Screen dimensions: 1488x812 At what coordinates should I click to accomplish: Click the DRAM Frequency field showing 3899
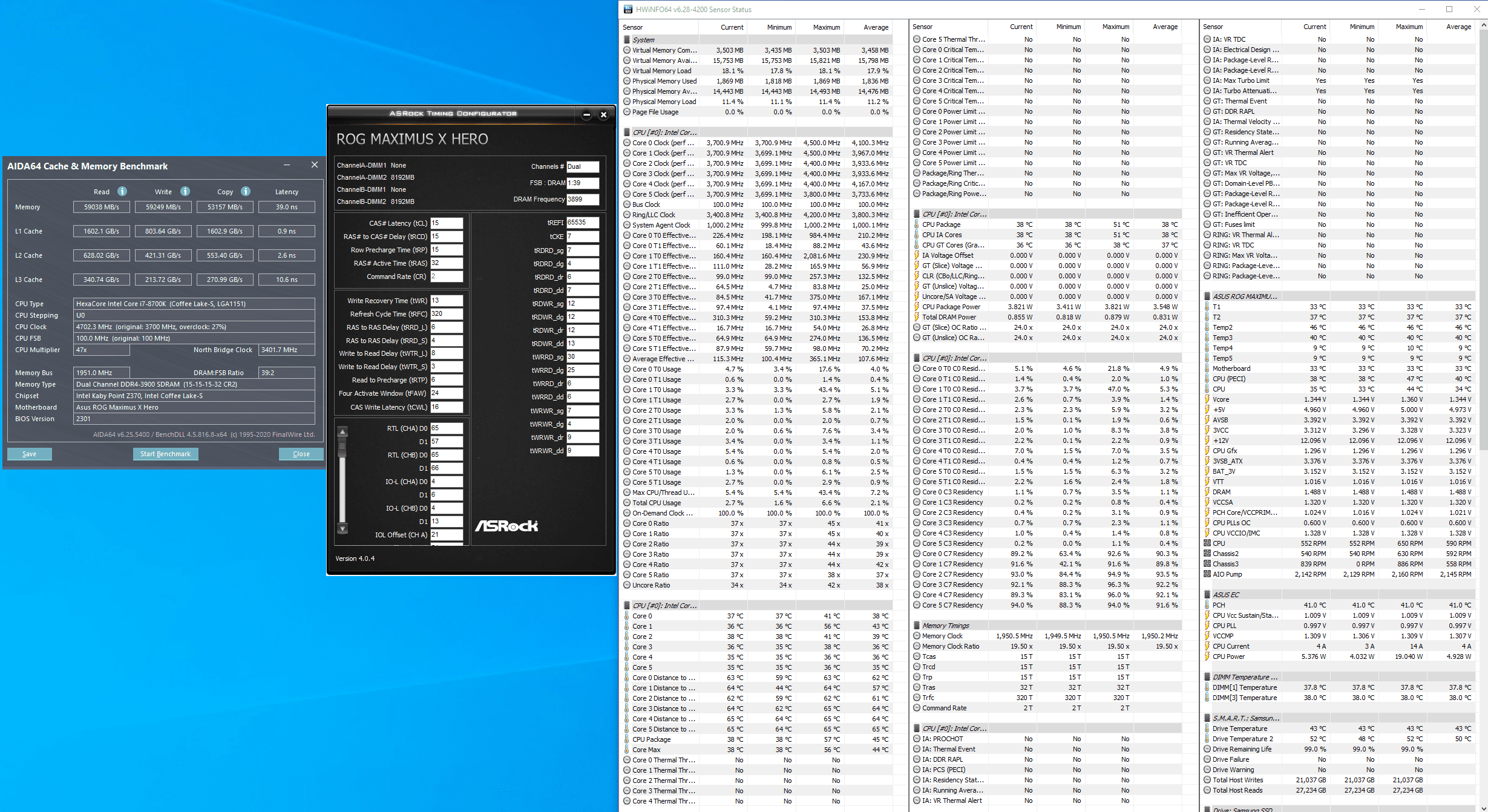click(583, 199)
